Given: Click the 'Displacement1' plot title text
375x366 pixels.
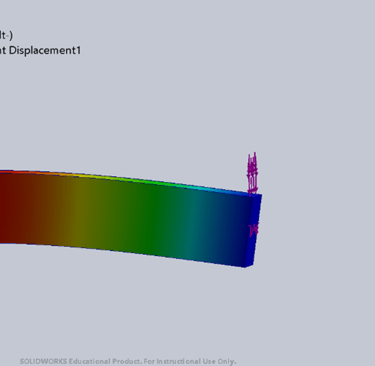Looking at the screenshot, I should (45, 50).
